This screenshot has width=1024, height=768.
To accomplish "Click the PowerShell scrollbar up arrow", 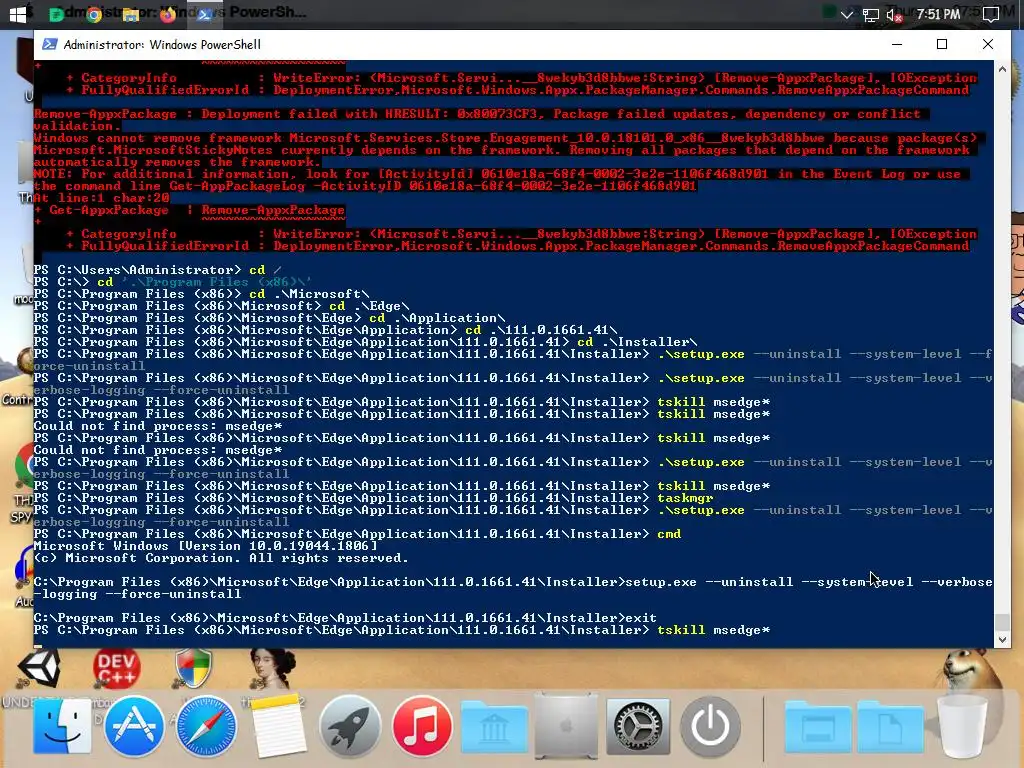I will click(x=1002, y=69).
